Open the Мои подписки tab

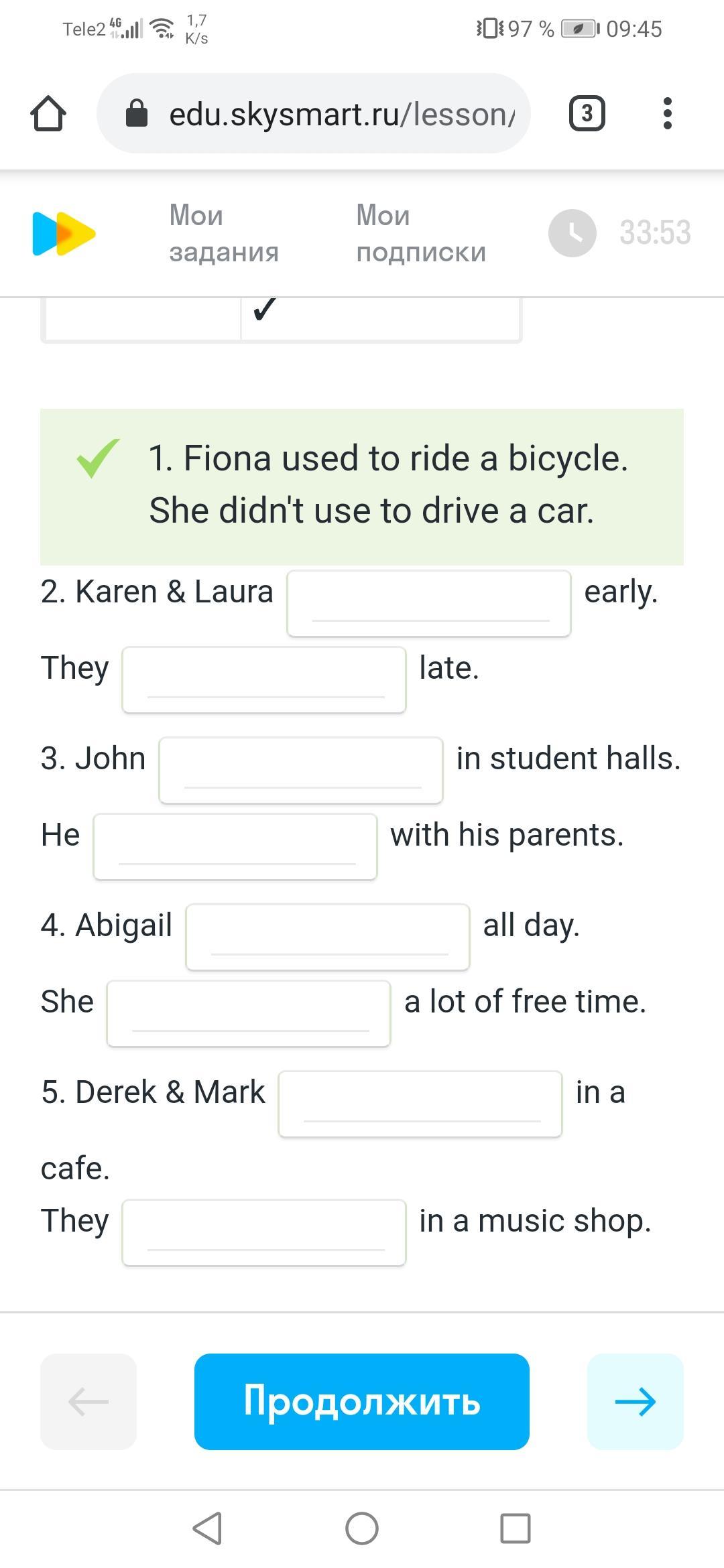420,233
